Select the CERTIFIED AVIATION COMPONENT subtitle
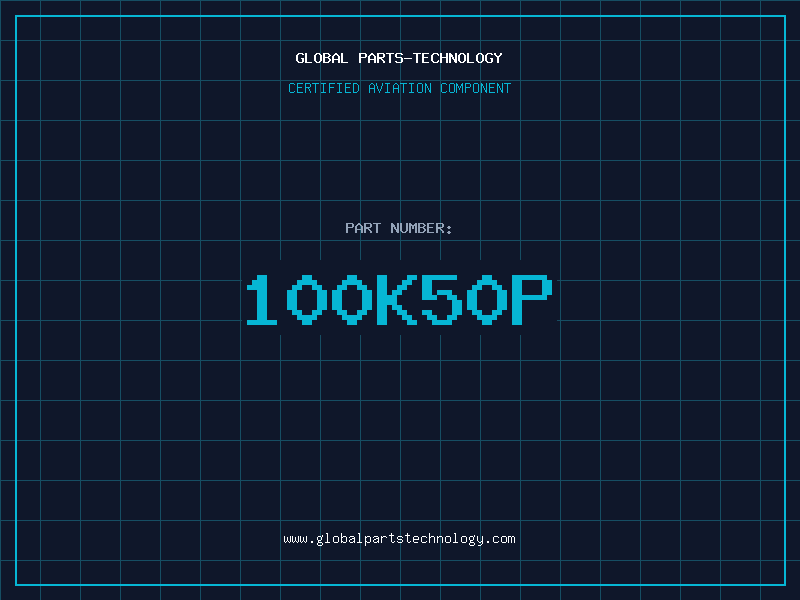Viewport: 800px width, 600px height. tap(399, 88)
